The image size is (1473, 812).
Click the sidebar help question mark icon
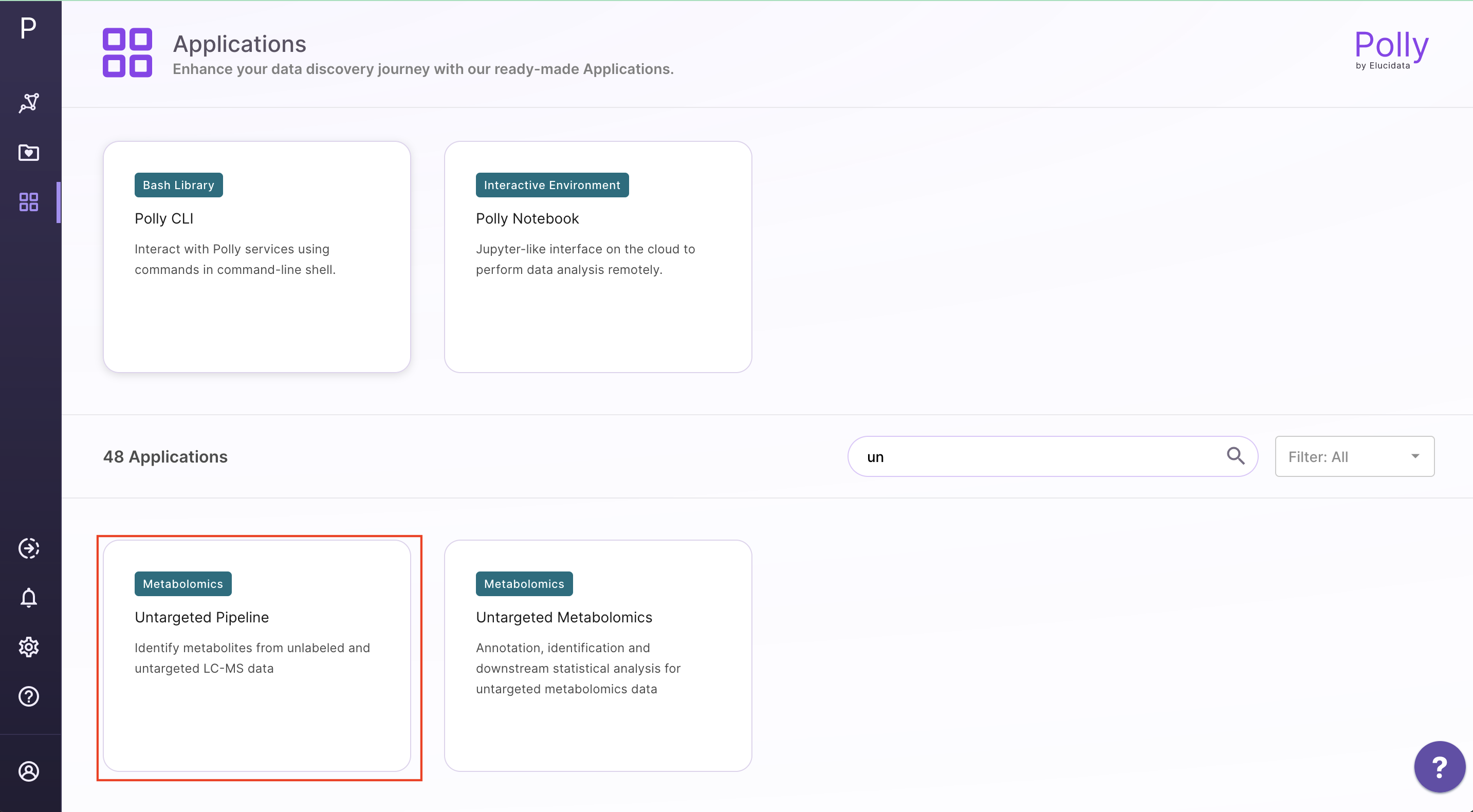[x=29, y=696]
